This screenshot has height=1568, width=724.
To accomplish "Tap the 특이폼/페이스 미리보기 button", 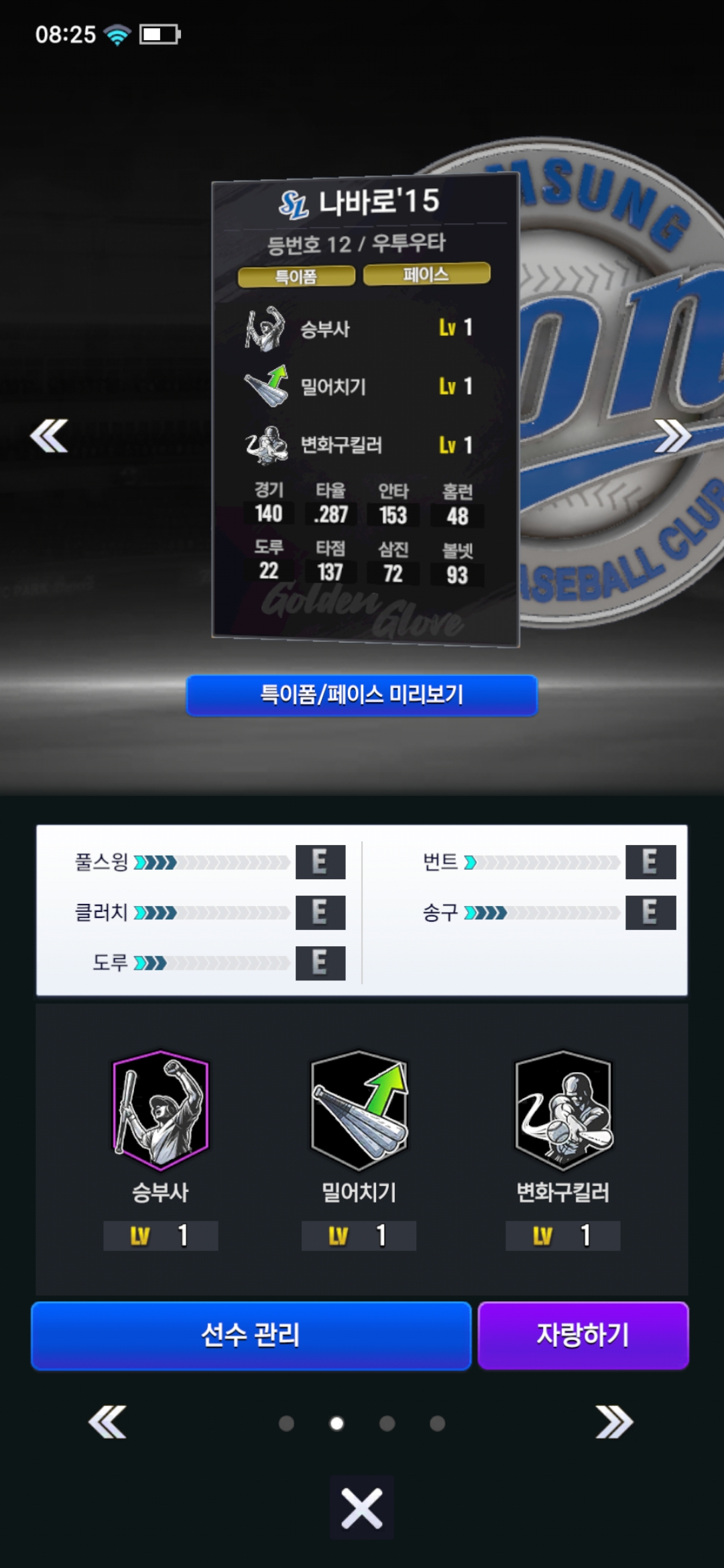I will pyautogui.click(x=362, y=695).
